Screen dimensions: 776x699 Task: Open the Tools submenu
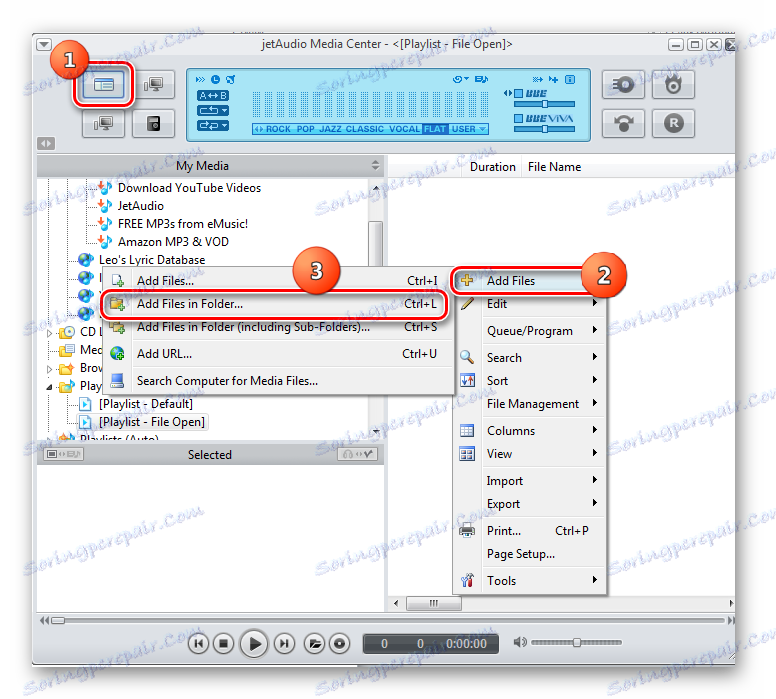(530, 581)
